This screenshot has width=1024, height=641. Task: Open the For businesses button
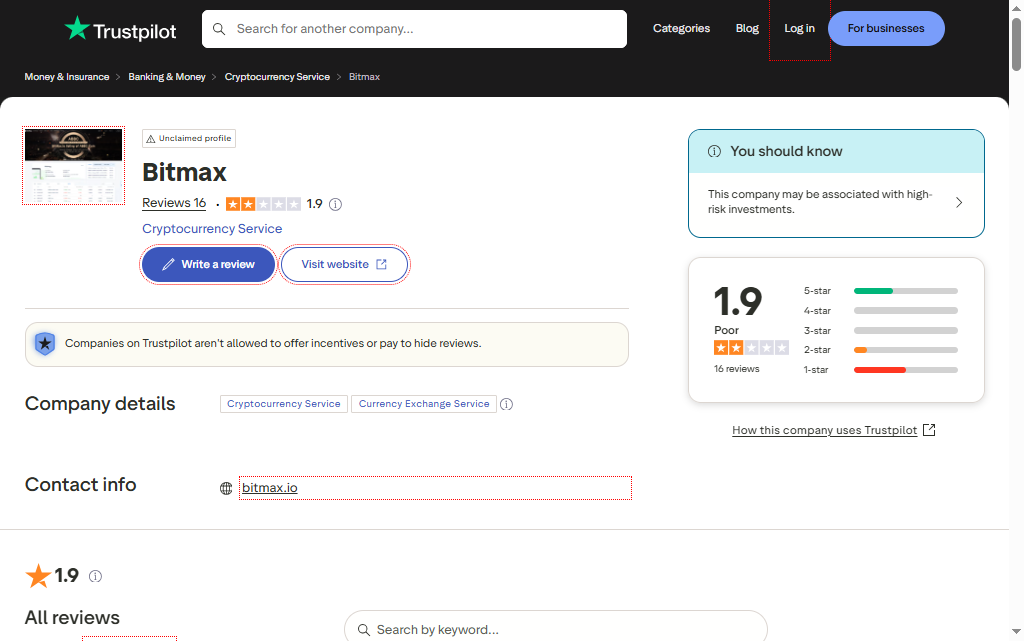click(x=886, y=28)
